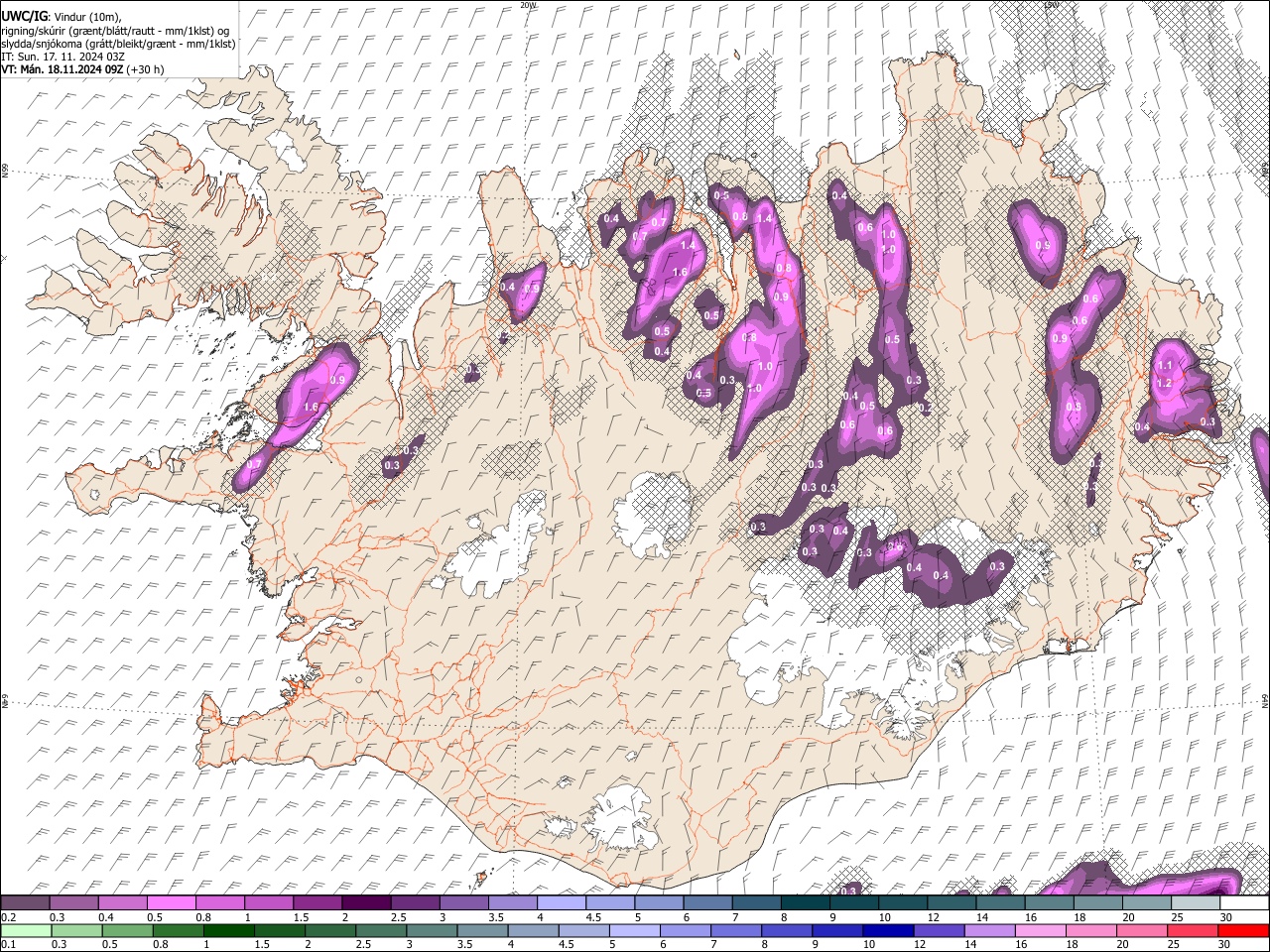Click the '20W' longitude label

pyautogui.click(x=529, y=5)
